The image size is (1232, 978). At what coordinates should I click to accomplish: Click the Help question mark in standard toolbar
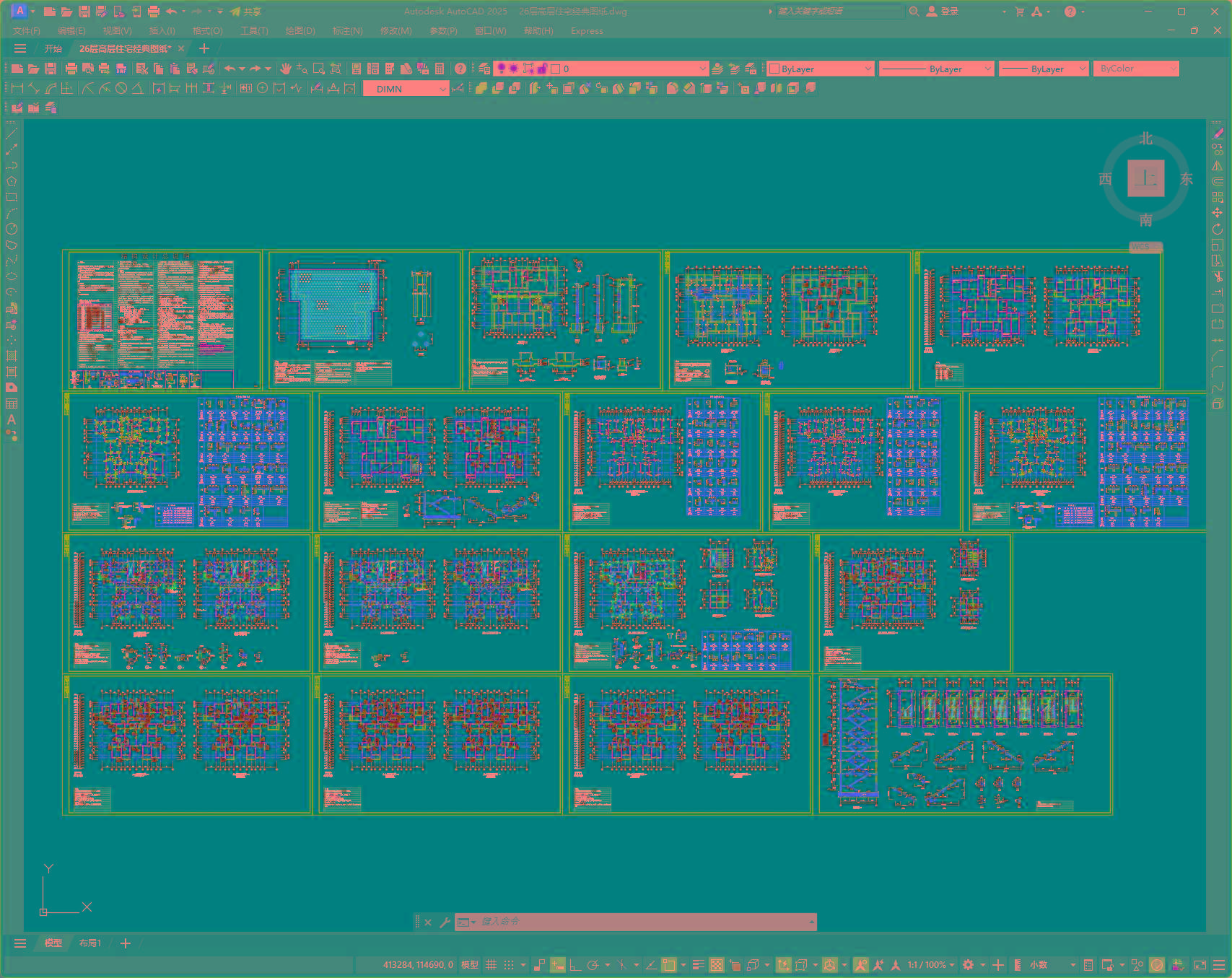pyautogui.click(x=460, y=69)
